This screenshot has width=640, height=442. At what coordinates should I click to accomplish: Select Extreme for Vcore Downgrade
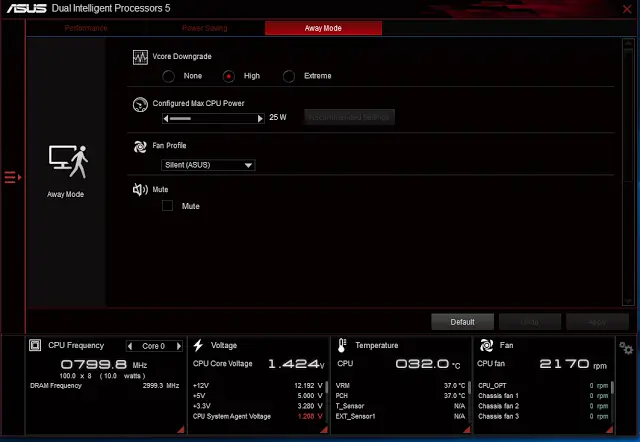pos(289,76)
